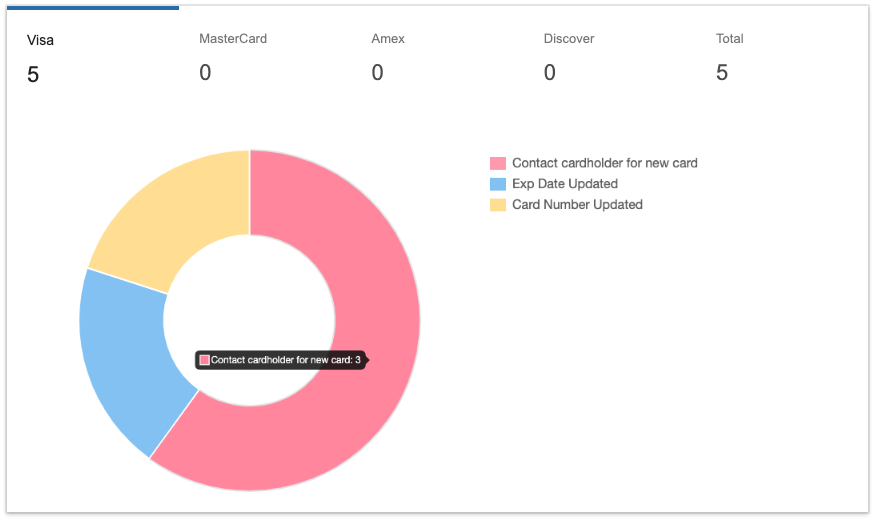Screen dimensions: 876x520
Task: Hide 'Card Number Updated' via legend label
Action: 577,205
